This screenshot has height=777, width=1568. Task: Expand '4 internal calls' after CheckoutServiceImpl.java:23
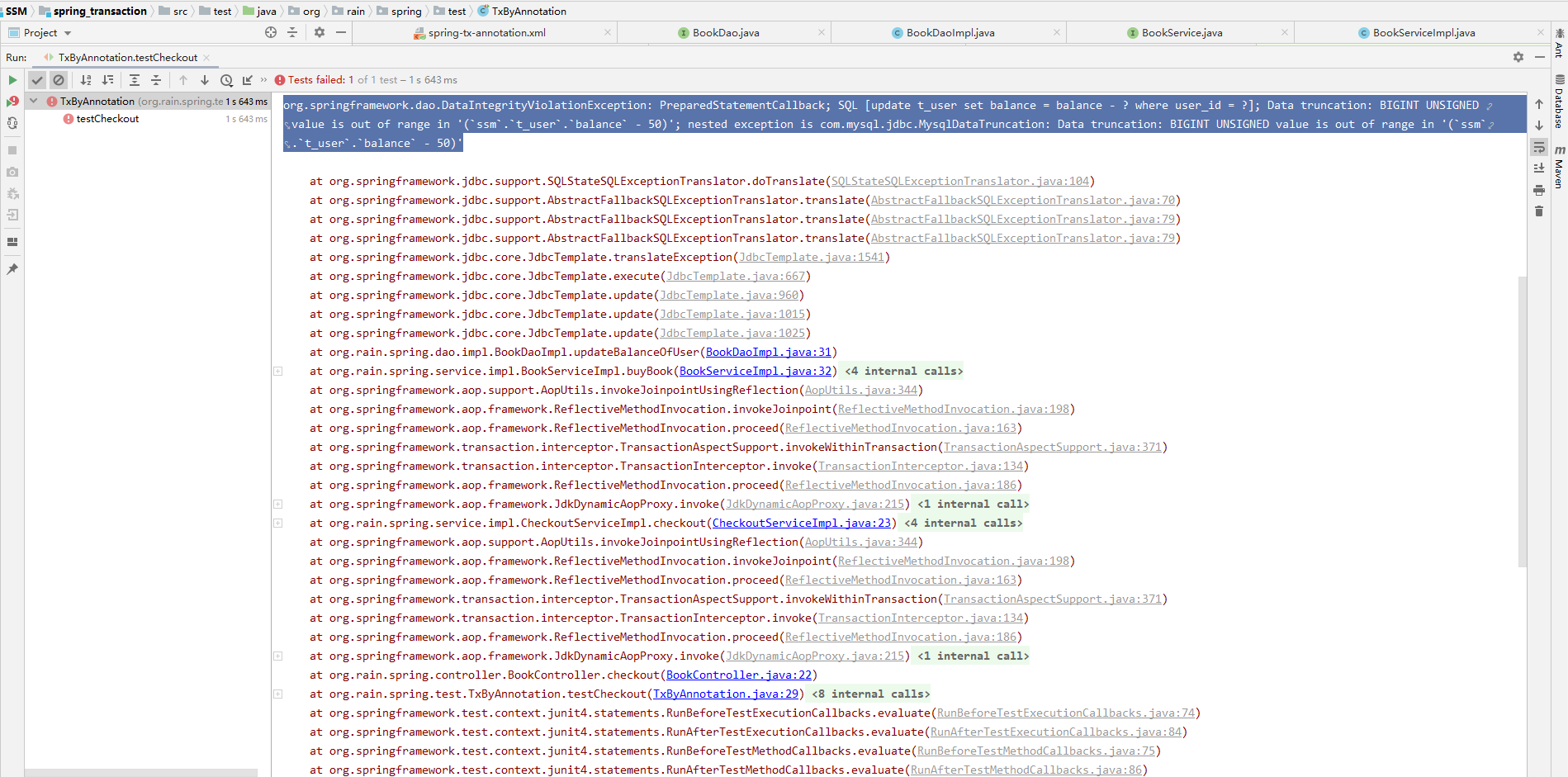click(x=963, y=524)
